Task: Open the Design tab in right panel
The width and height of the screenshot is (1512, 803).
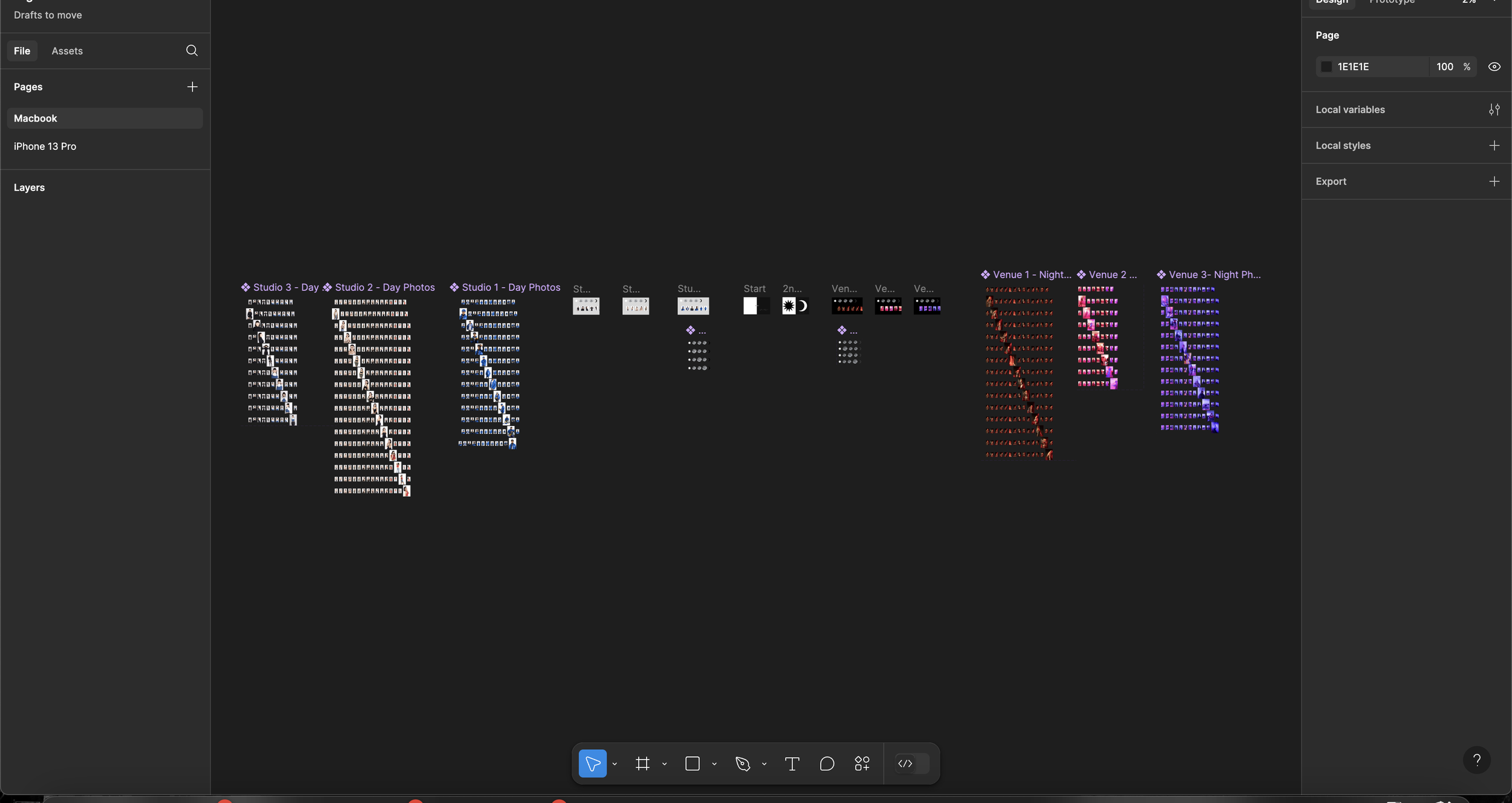Action: tap(1332, 2)
